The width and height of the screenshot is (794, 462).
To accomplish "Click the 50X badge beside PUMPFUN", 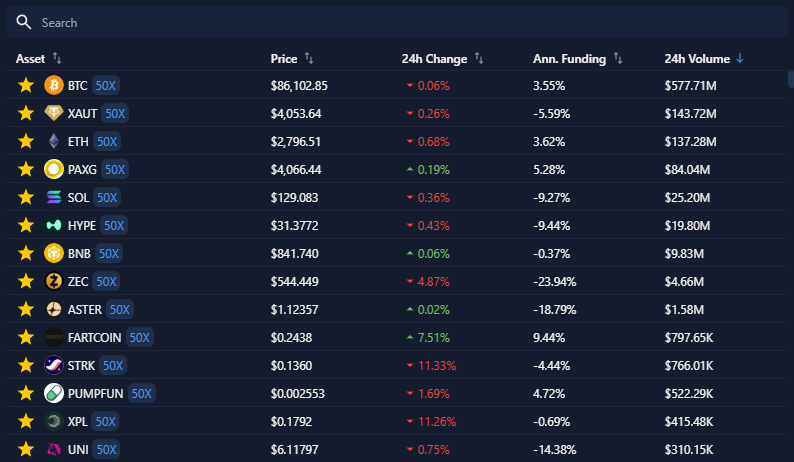I will pyautogui.click(x=141, y=394).
